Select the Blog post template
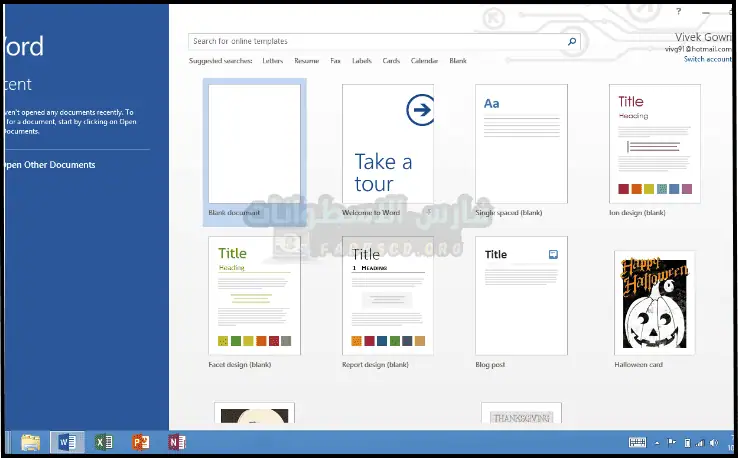This screenshot has width=738, height=458. pos(521,296)
